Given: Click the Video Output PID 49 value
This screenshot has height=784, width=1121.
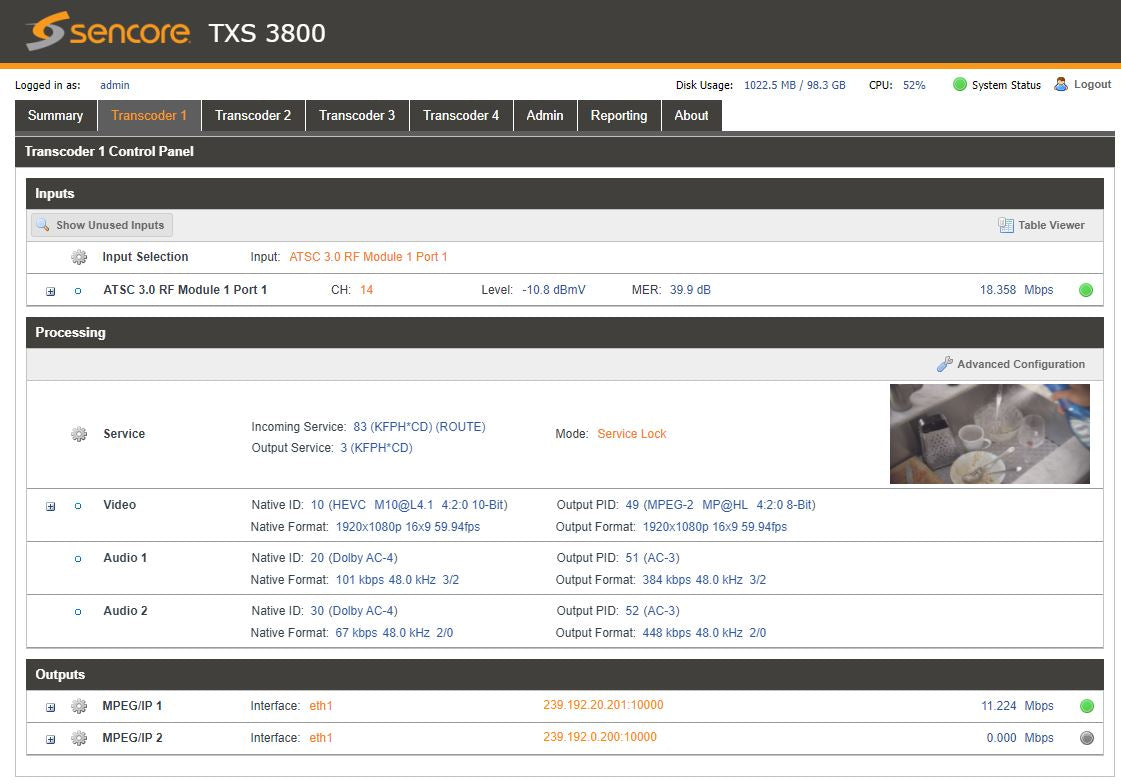Looking at the screenshot, I should point(720,505).
